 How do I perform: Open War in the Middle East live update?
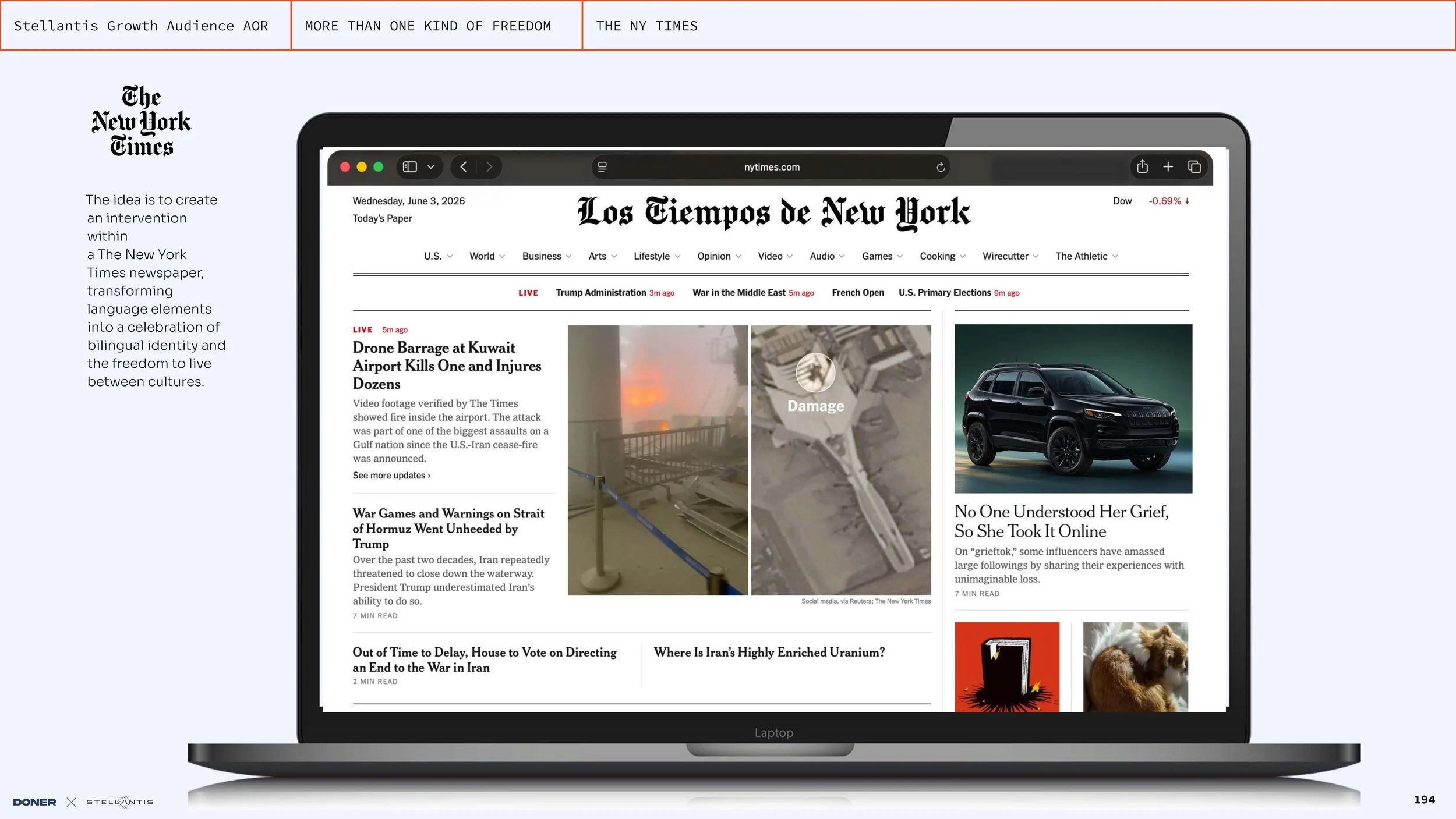(x=753, y=293)
